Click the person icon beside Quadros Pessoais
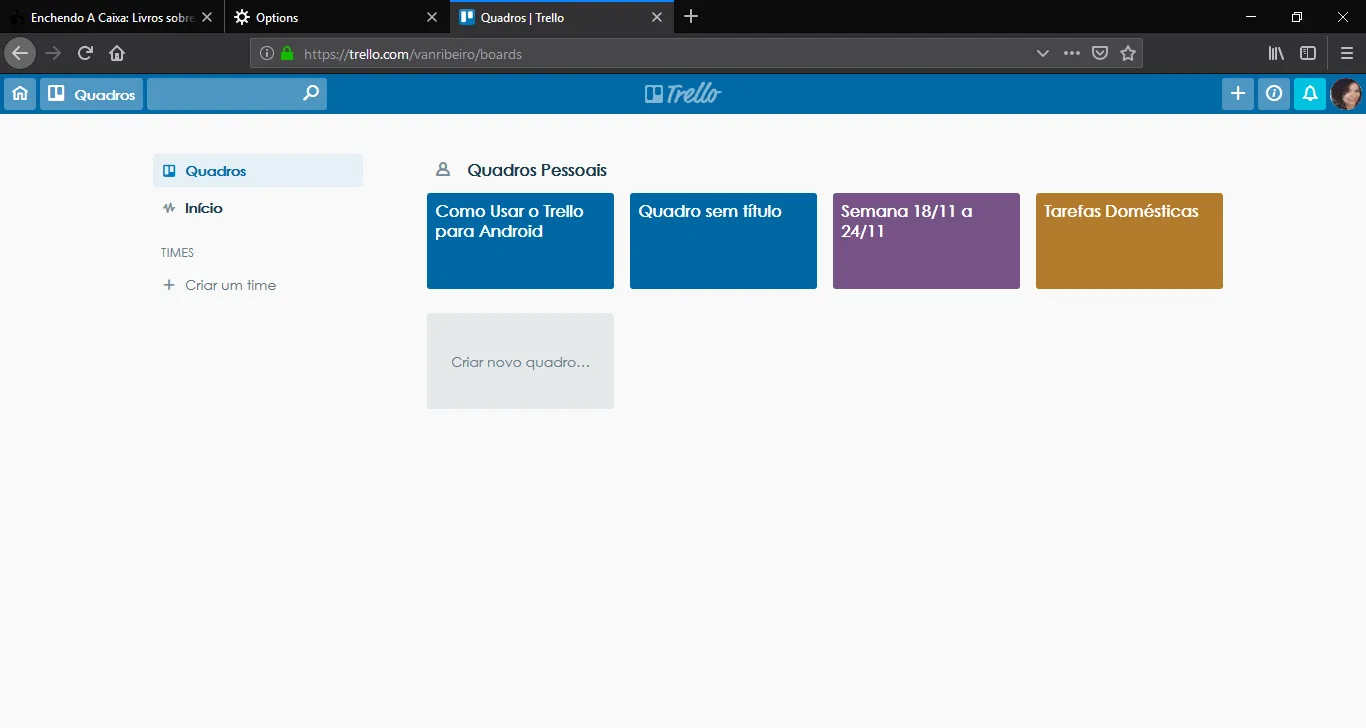Screen dimensions: 1366x728 (x=443, y=170)
